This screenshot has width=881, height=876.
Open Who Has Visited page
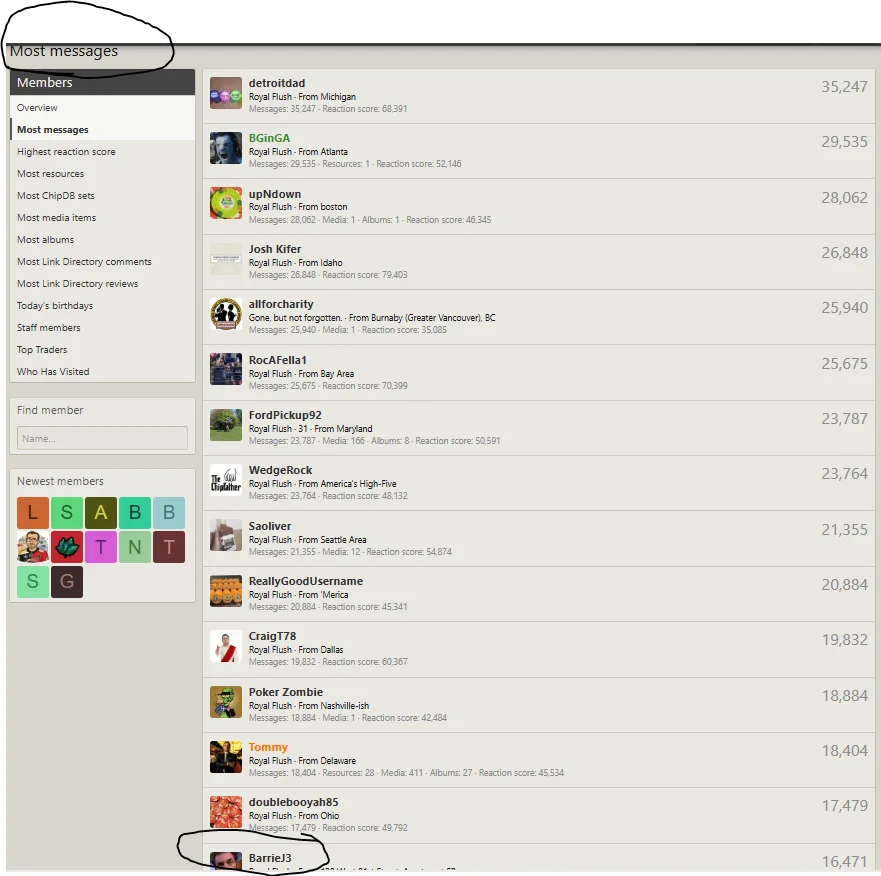pyautogui.click(x=53, y=371)
